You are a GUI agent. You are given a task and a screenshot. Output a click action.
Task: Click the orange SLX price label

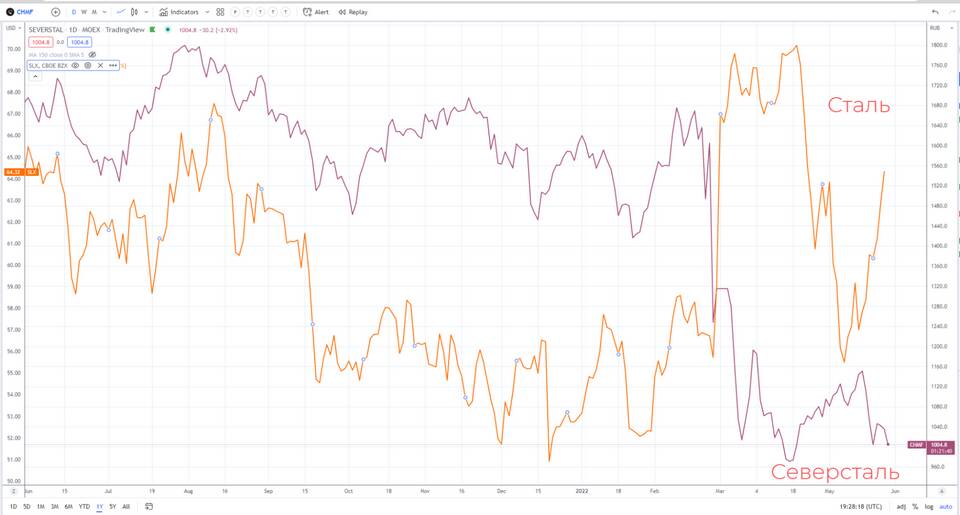[x=22, y=172]
